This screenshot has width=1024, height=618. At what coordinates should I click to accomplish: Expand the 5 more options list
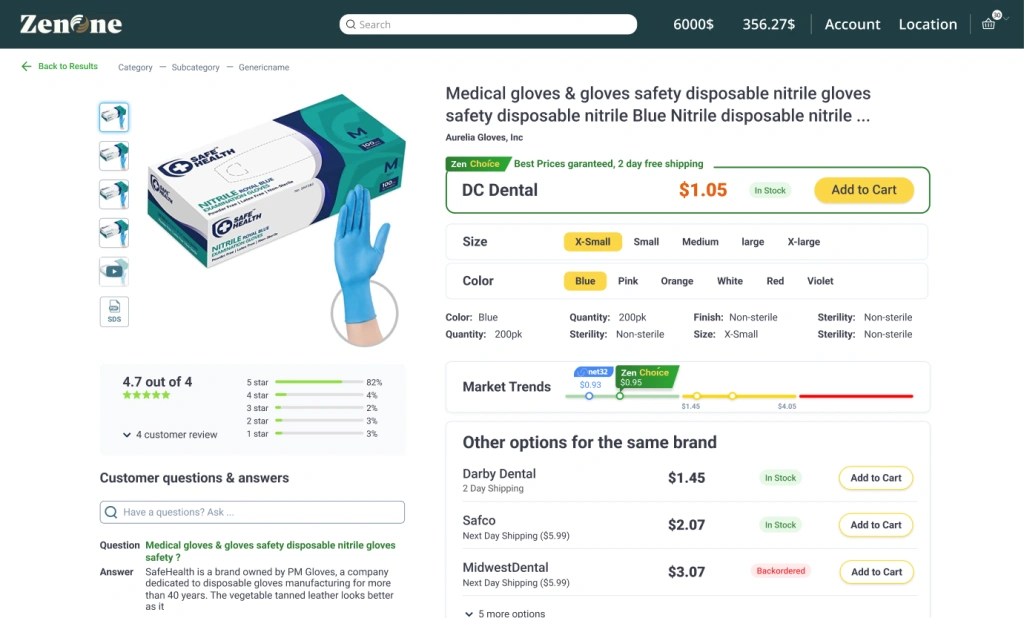point(505,613)
